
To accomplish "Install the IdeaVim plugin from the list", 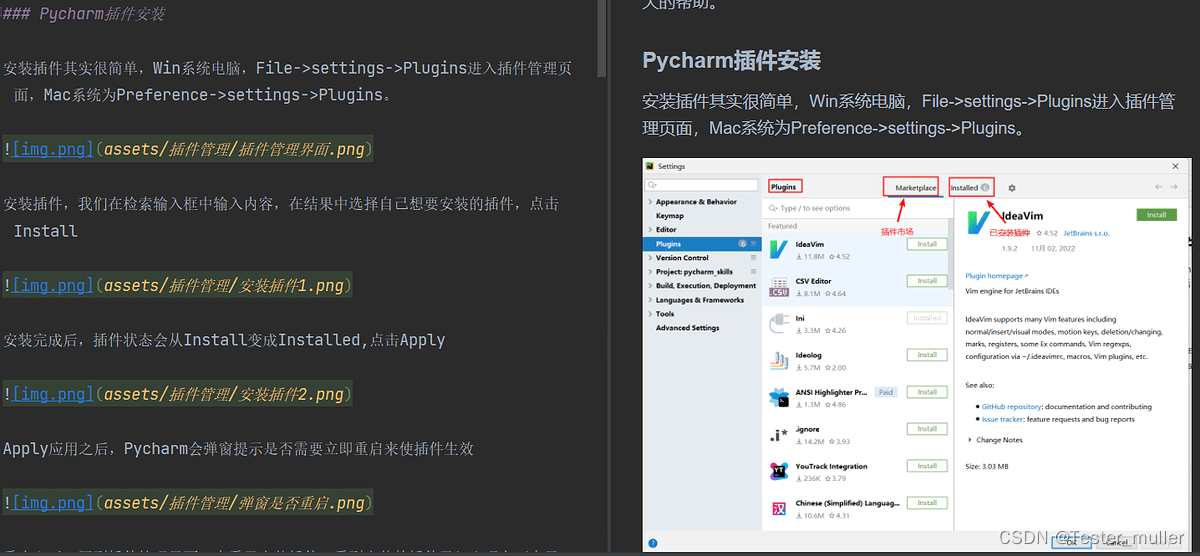I will (x=927, y=244).
